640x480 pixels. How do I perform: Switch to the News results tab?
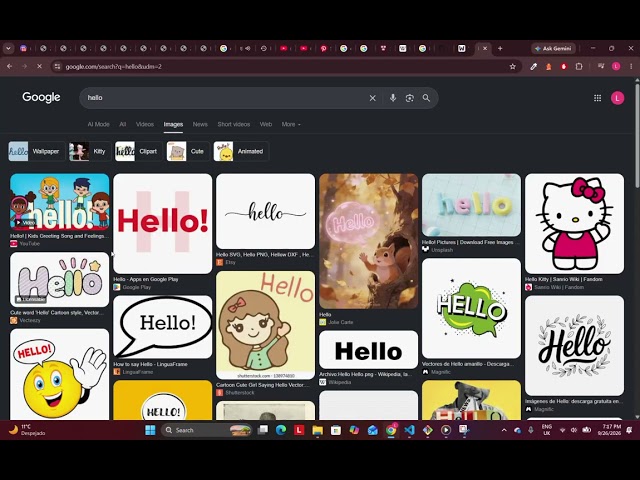[x=200, y=124]
